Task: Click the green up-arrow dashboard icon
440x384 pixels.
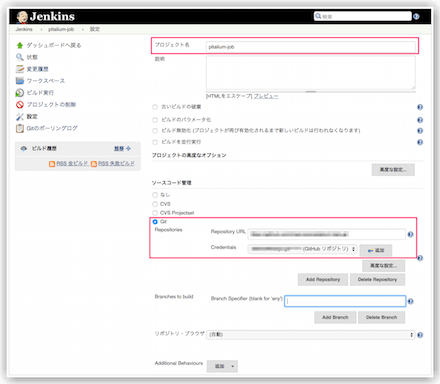Action: point(20,45)
